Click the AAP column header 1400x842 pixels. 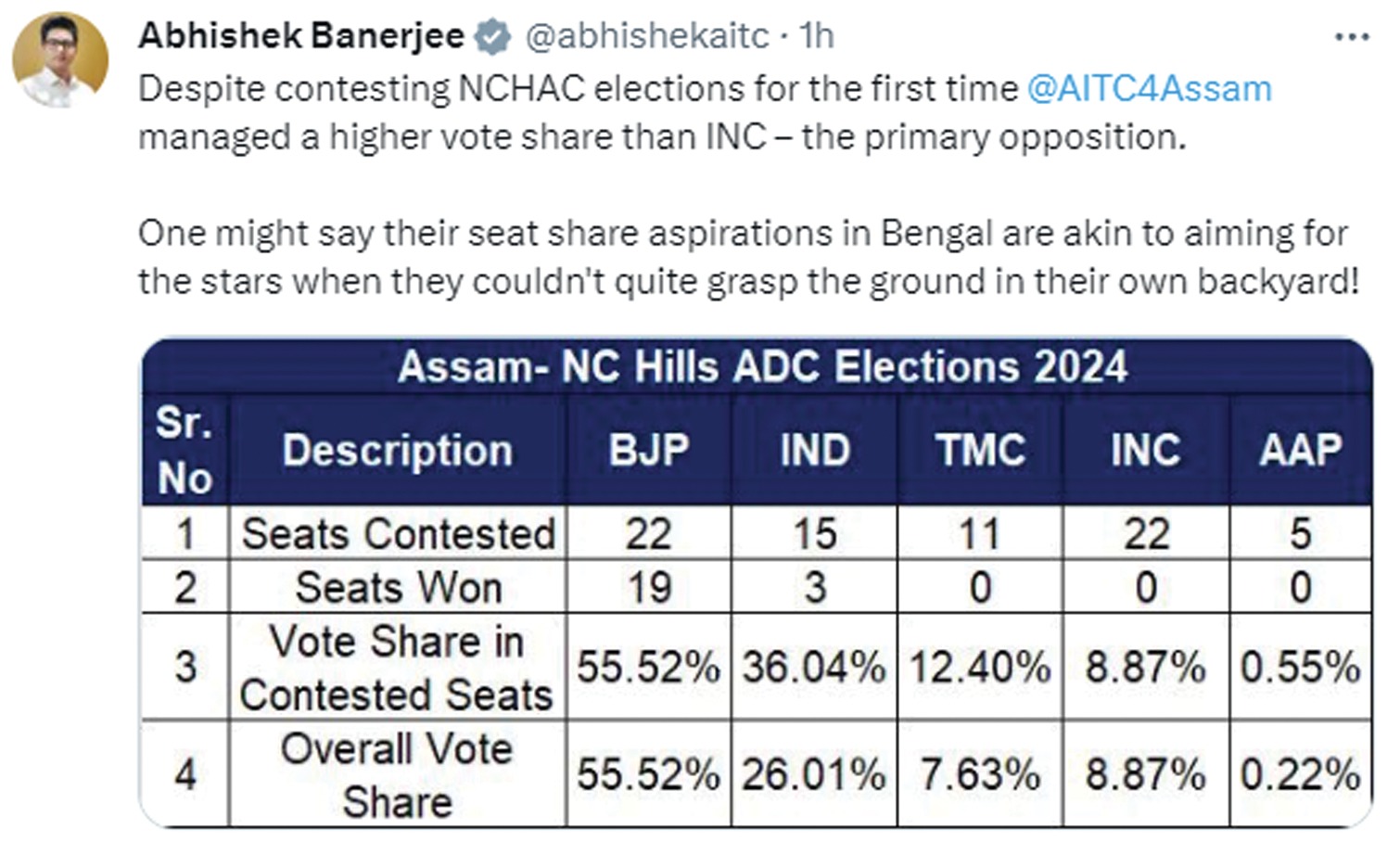pyautogui.click(x=1300, y=451)
